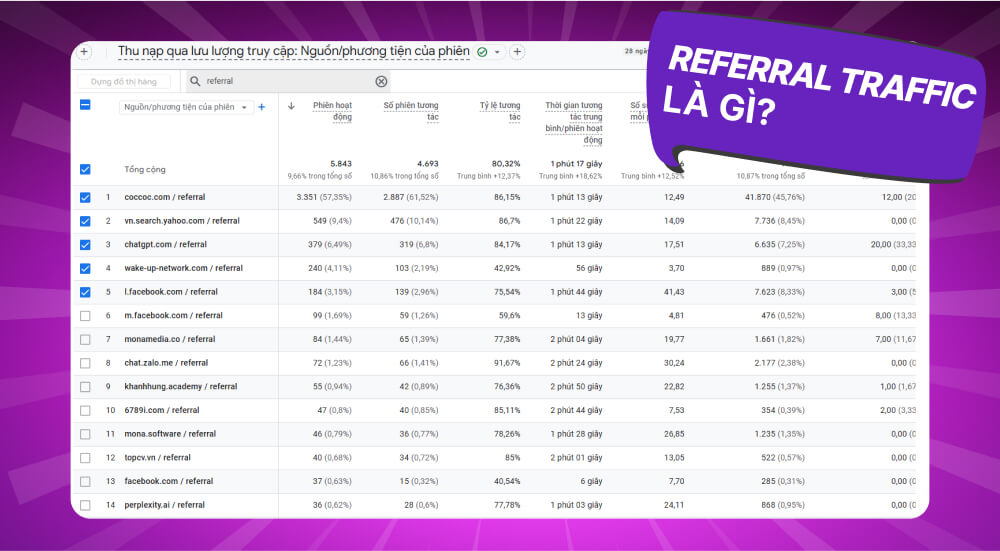
Task: Uncheck the wake-up-network.com / referral row
Action: [85, 268]
